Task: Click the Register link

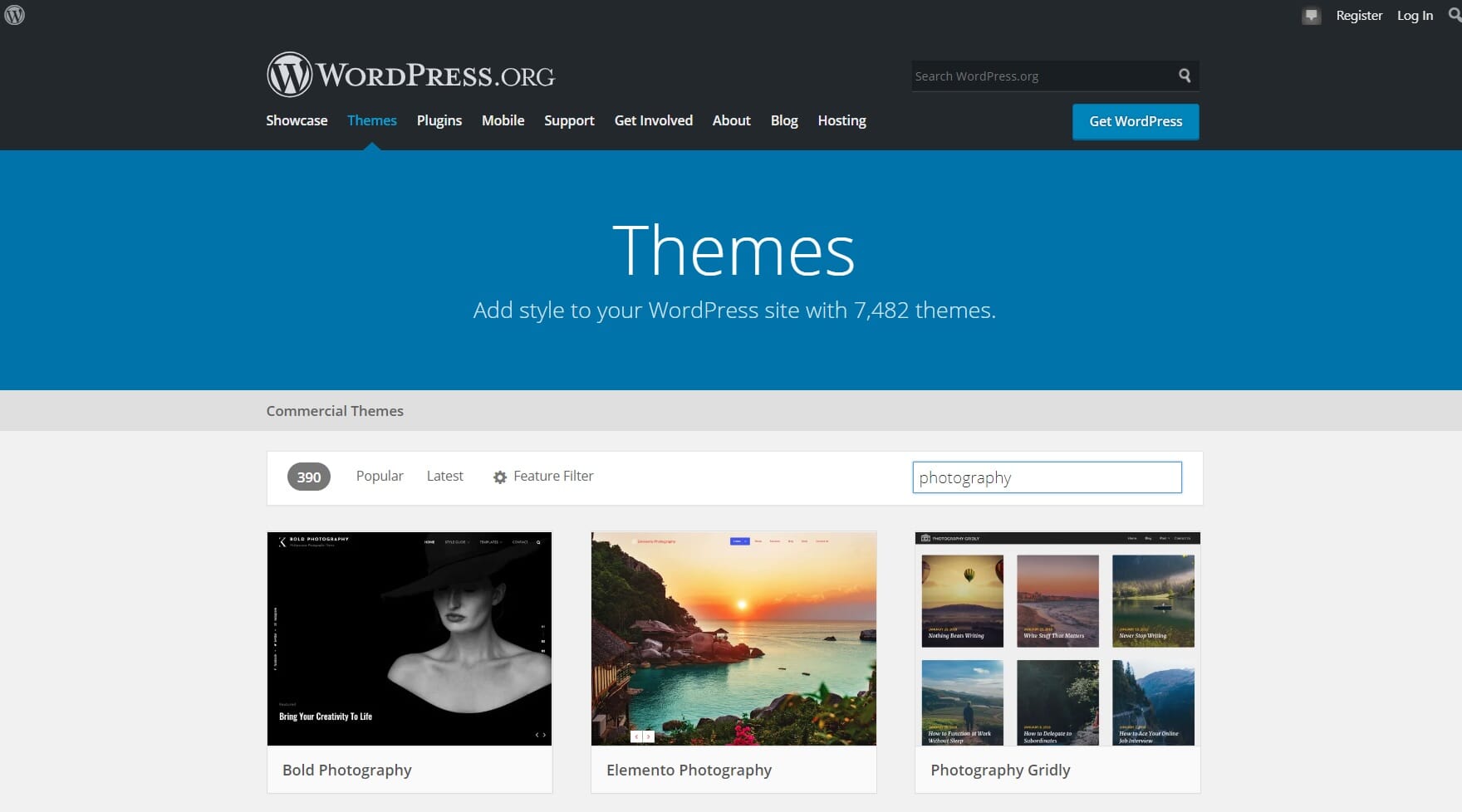Action: point(1359,15)
